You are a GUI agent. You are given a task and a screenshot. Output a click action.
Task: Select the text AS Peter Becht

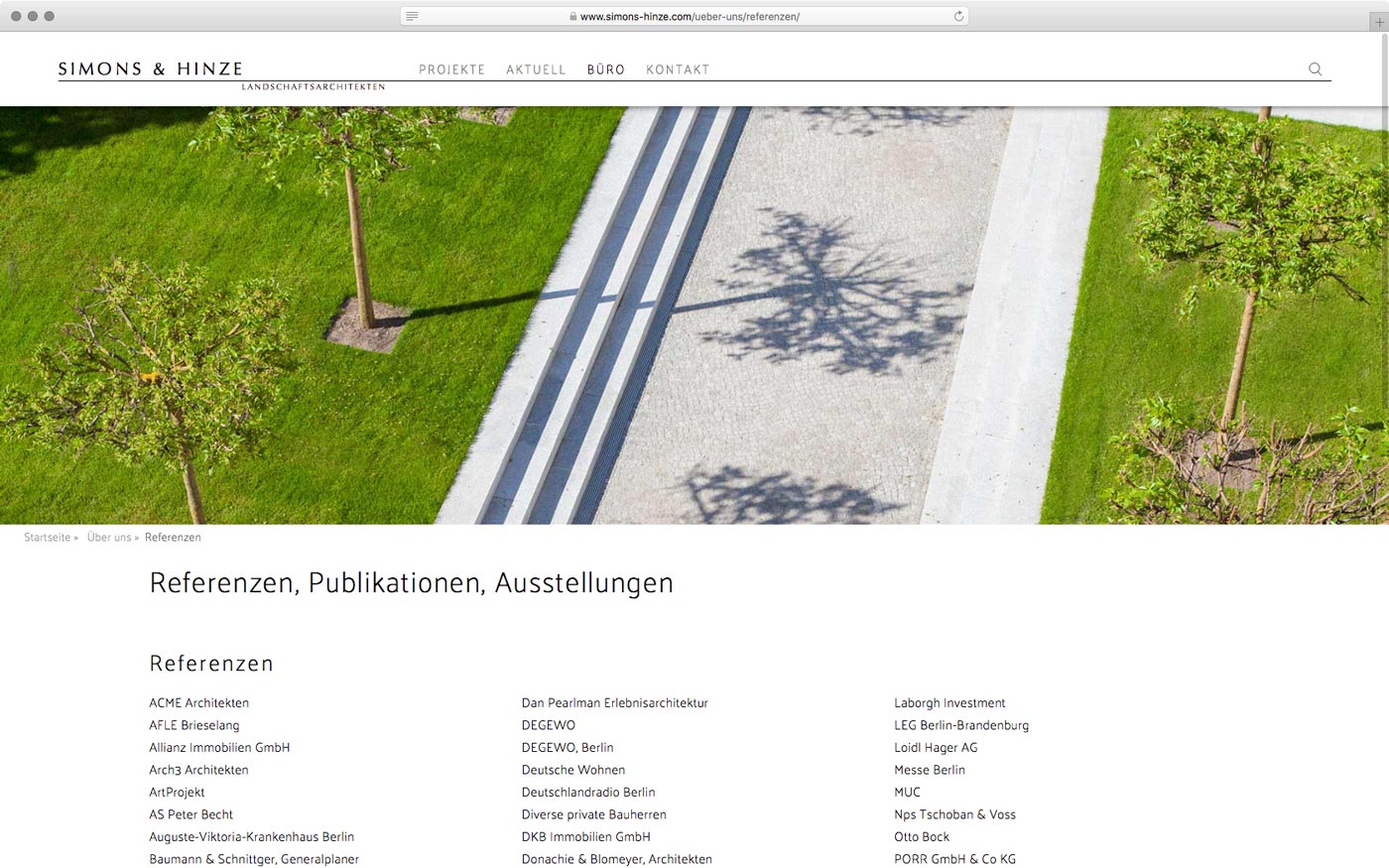[190, 814]
